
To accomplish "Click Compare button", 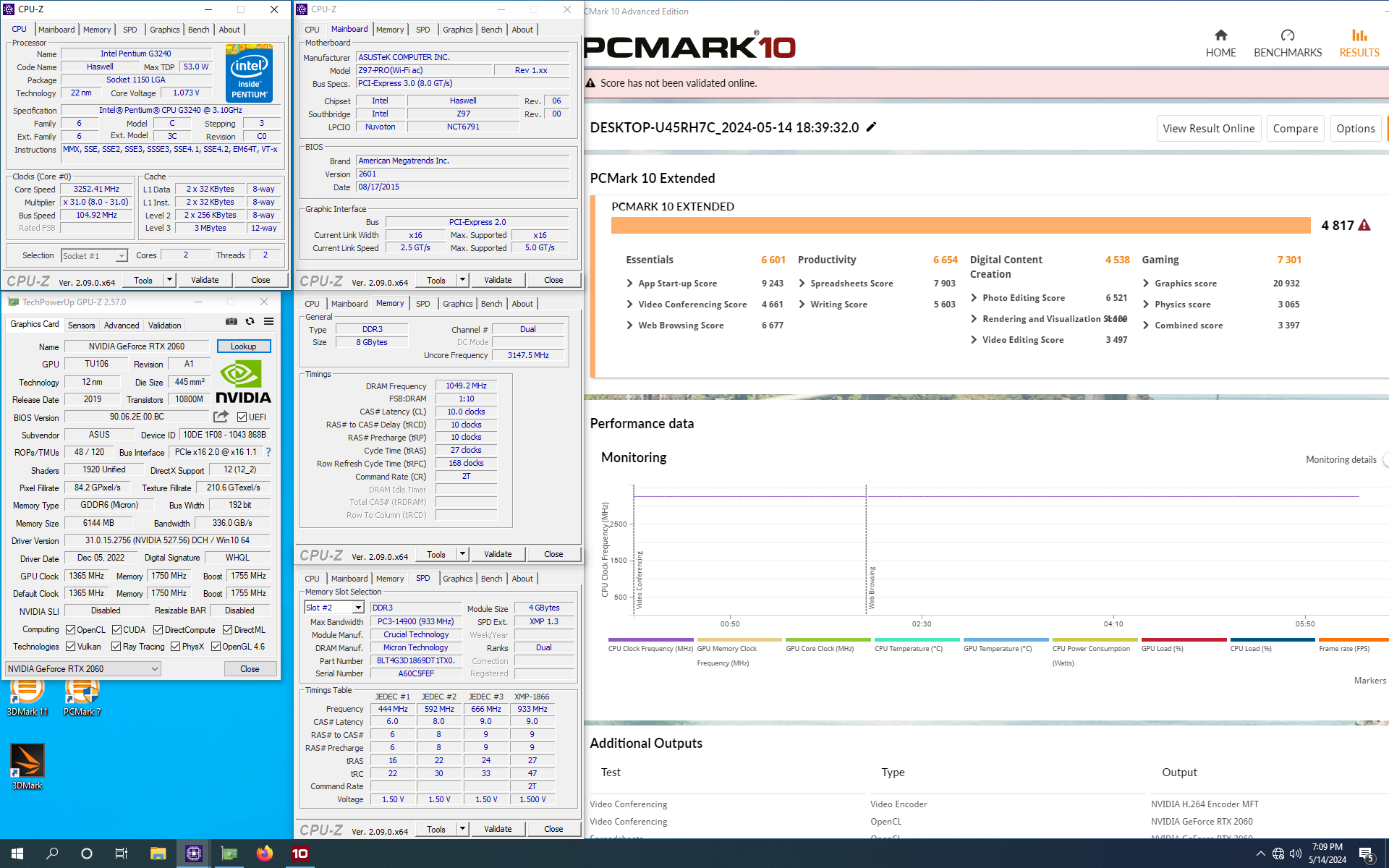I will pyautogui.click(x=1295, y=128).
